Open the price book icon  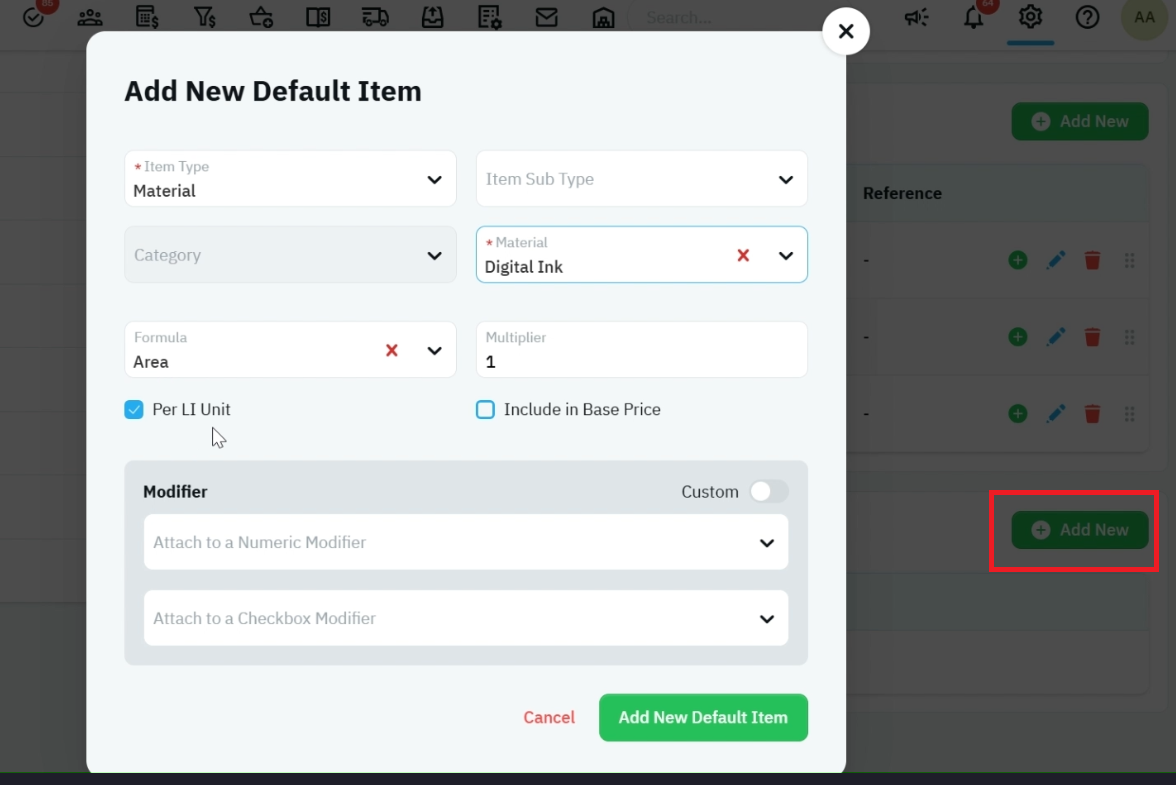tap(318, 17)
